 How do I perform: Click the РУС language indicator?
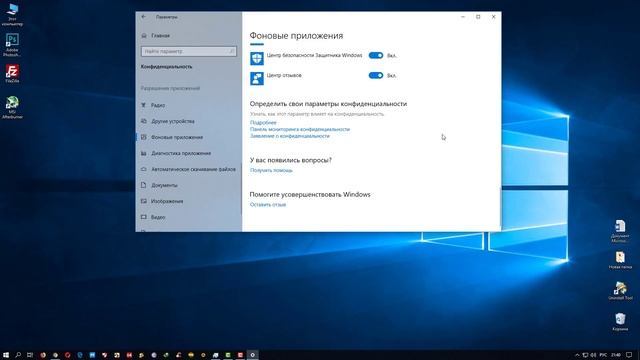pos(603,355)
